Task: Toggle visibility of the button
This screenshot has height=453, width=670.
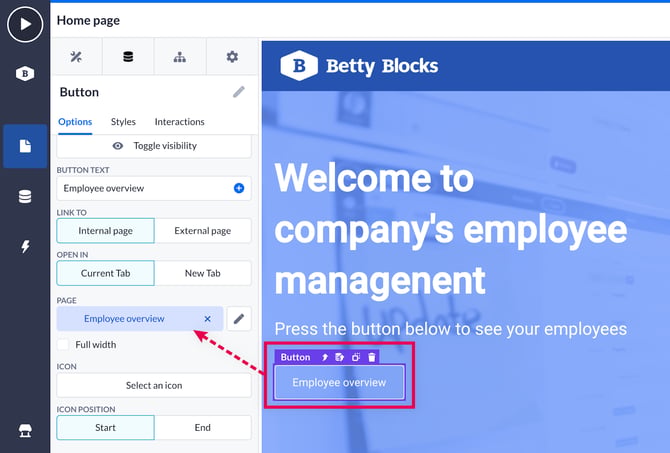Action: [x=154, y=146]
